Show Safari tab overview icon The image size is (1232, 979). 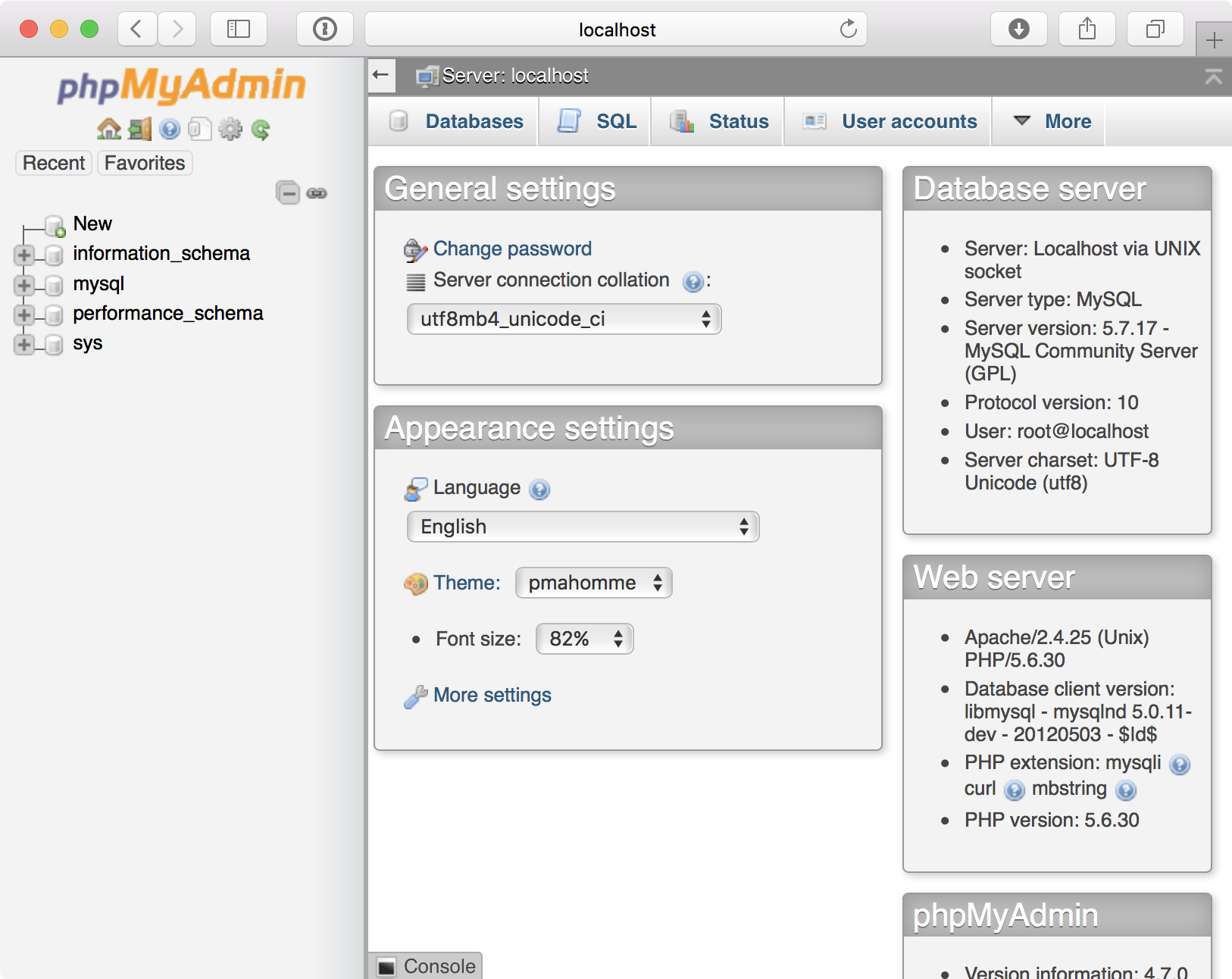click(1155, 30)
